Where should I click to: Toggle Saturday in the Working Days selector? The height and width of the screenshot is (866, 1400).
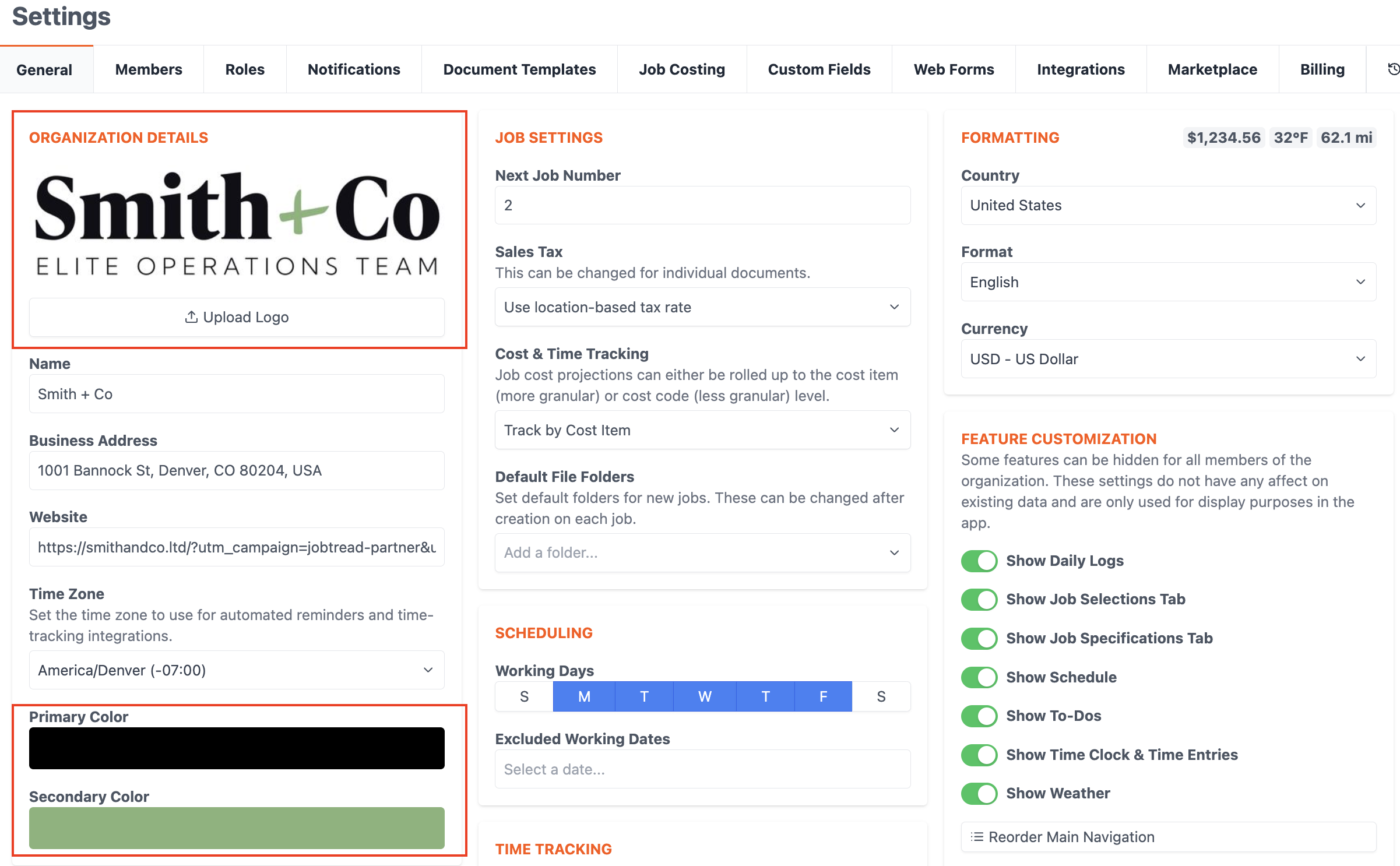tap(881, 696)
